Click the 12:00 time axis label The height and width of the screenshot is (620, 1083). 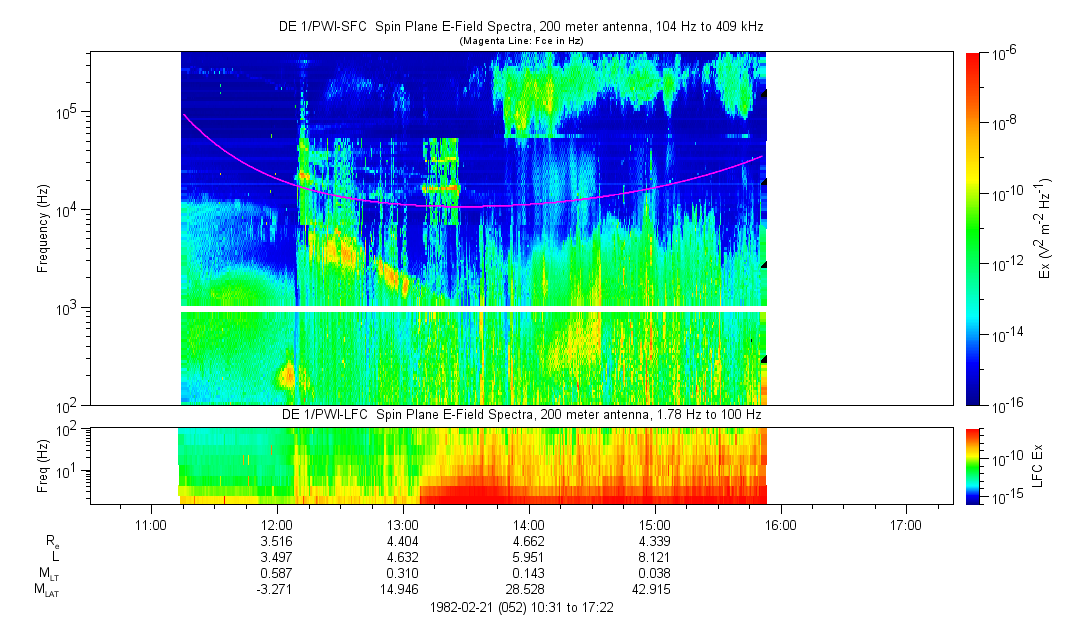(277, 525)
